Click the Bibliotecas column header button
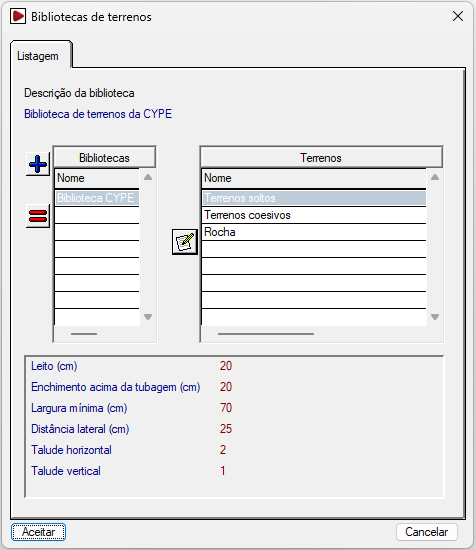This screenshot has height=550, width=476. [104, 157]
